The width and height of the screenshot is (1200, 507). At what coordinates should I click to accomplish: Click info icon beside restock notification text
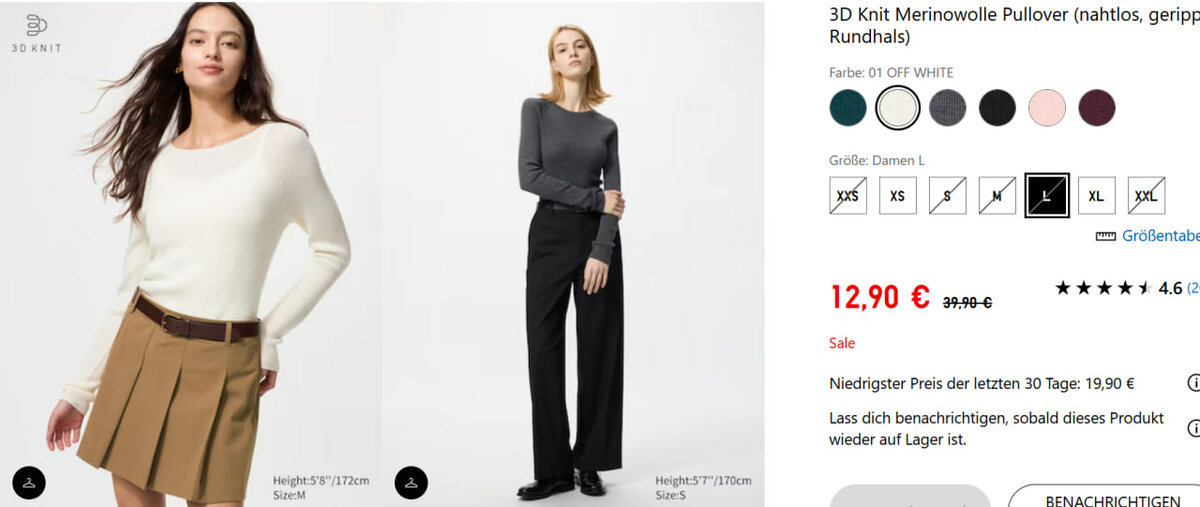1192,428
